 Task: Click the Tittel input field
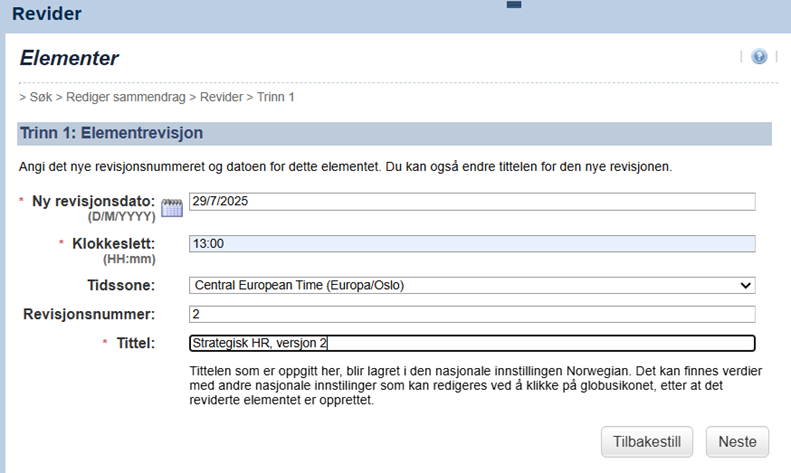pyautogui.click(x=472, y=343)
